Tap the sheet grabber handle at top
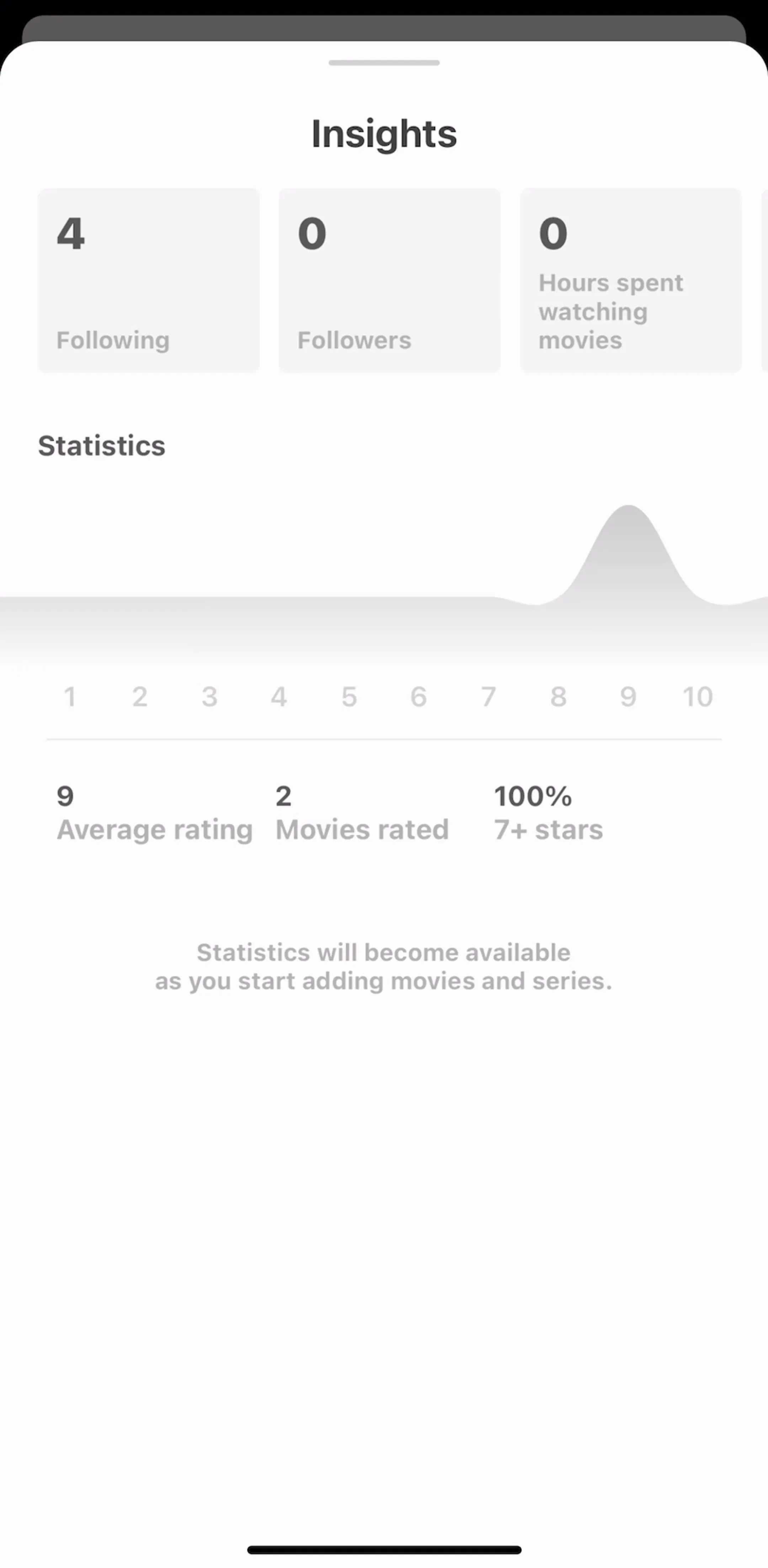The image size is (768, 1568). tap(384, 63)
